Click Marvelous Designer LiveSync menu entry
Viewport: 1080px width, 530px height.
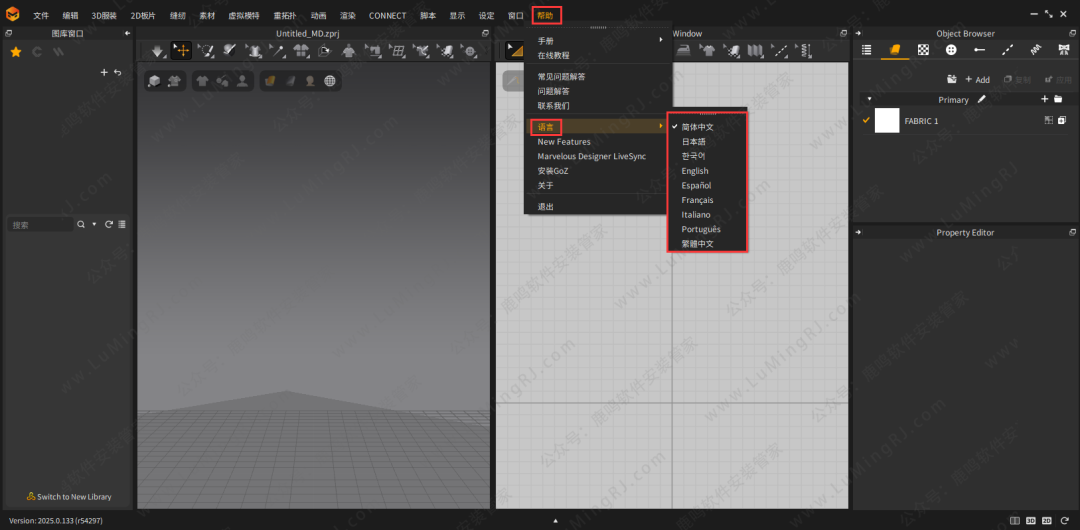point(591,157)
